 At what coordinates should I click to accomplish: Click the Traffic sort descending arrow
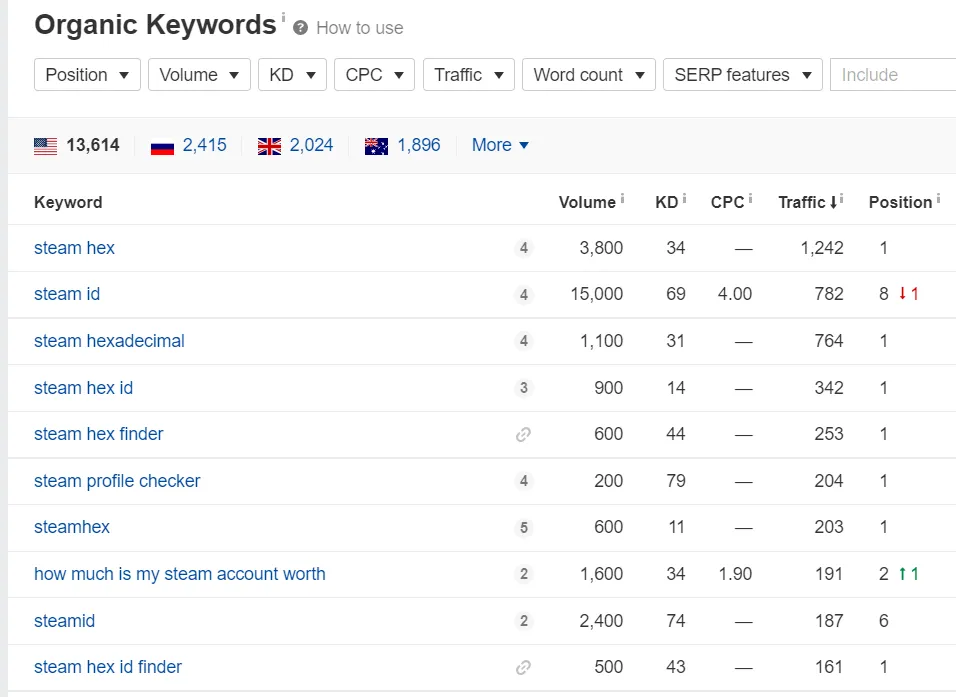[x=833, y=202]
